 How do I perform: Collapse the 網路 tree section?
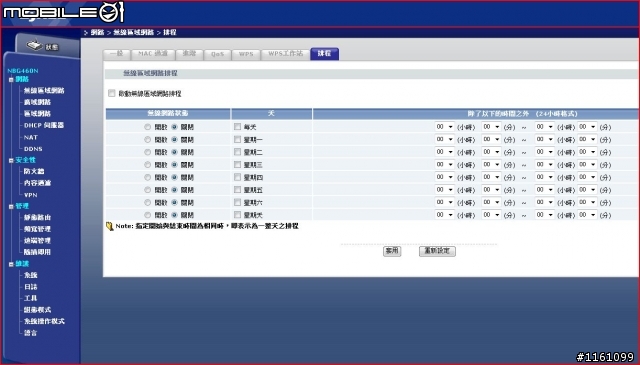point(11,80)
